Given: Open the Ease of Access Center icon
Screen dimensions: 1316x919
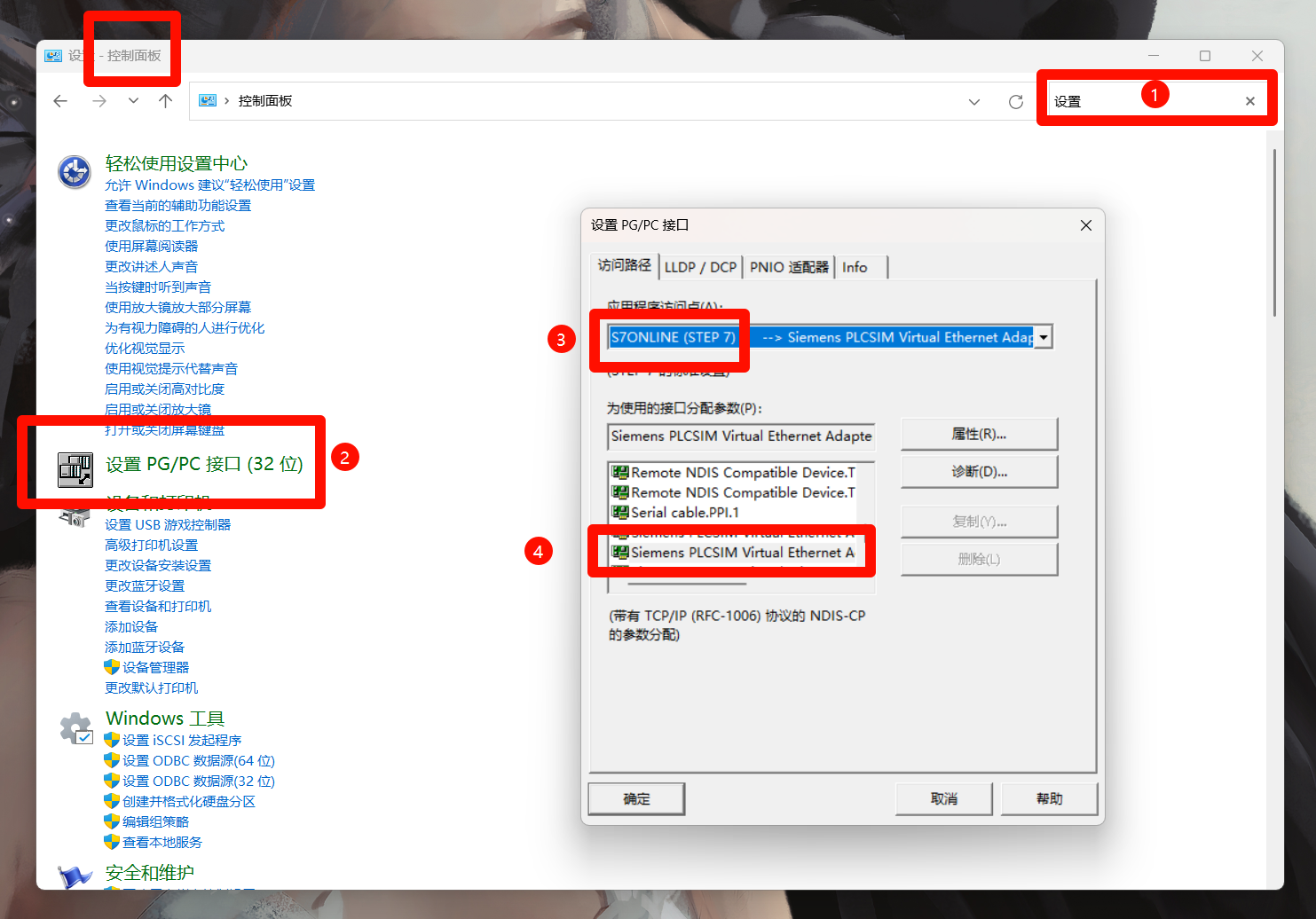Looking at the screenshot, I should [75, 171].
